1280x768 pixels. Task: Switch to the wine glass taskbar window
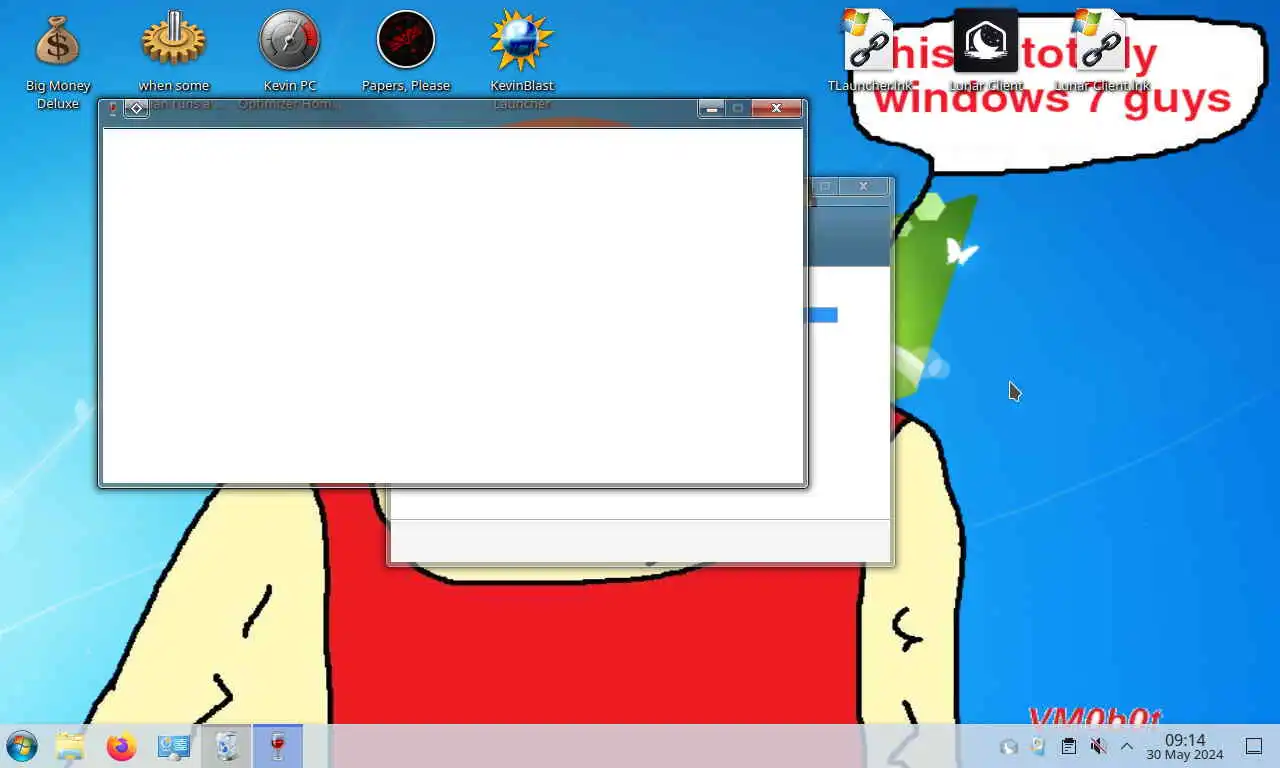[278, 746]
